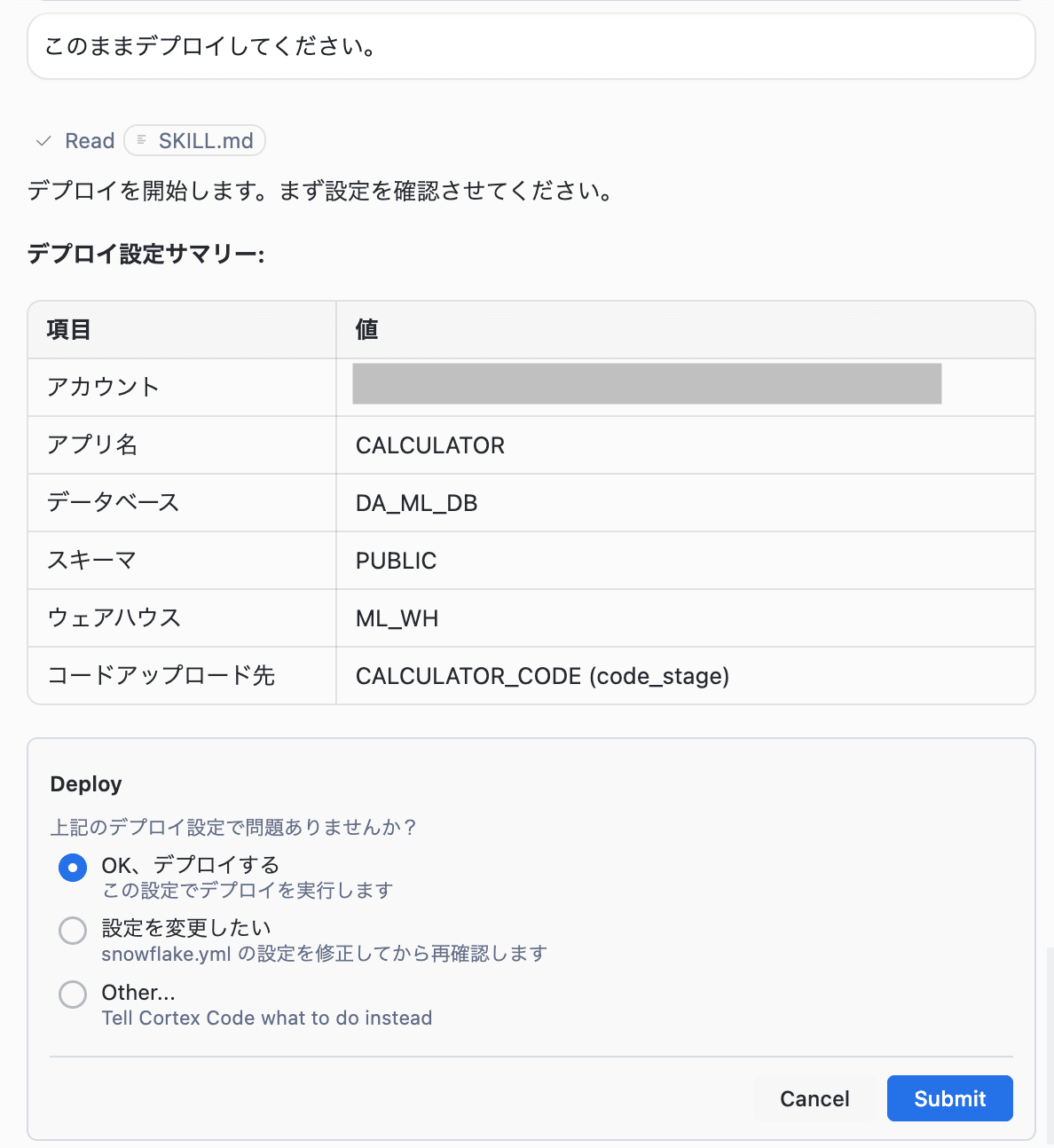Viewport: 1054px width, 1148px height.
Task: Click the 'このままデプロイしてください。' message box
Action: click(531, 46)
